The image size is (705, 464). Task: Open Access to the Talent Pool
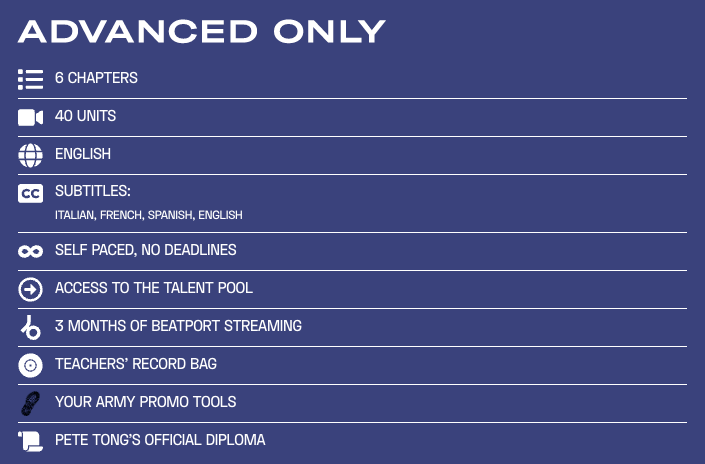(x=153, y=288)
